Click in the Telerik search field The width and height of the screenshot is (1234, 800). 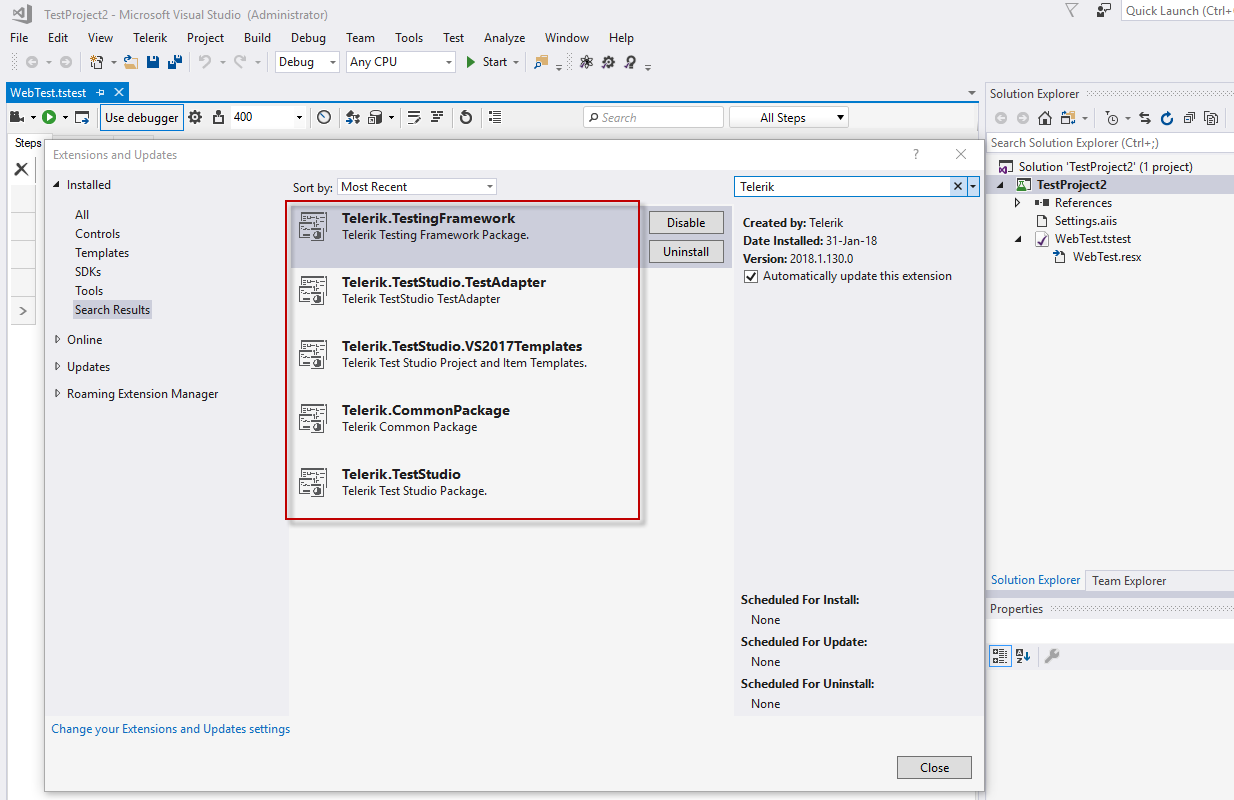pos(842,186)
